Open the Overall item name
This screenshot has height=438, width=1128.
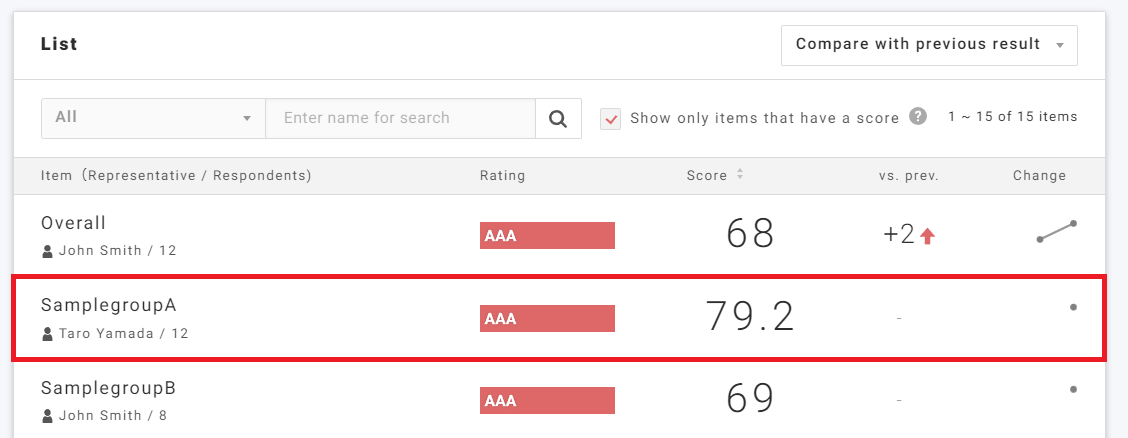coord(73,223)
